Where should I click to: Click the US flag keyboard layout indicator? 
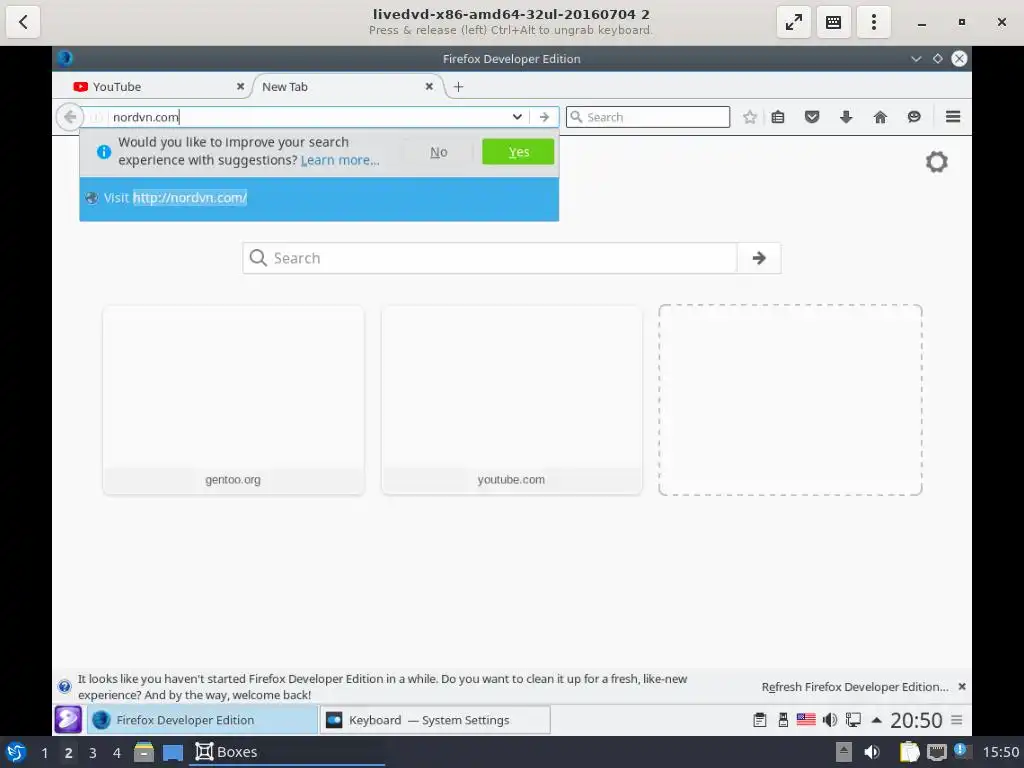(806, 720)
